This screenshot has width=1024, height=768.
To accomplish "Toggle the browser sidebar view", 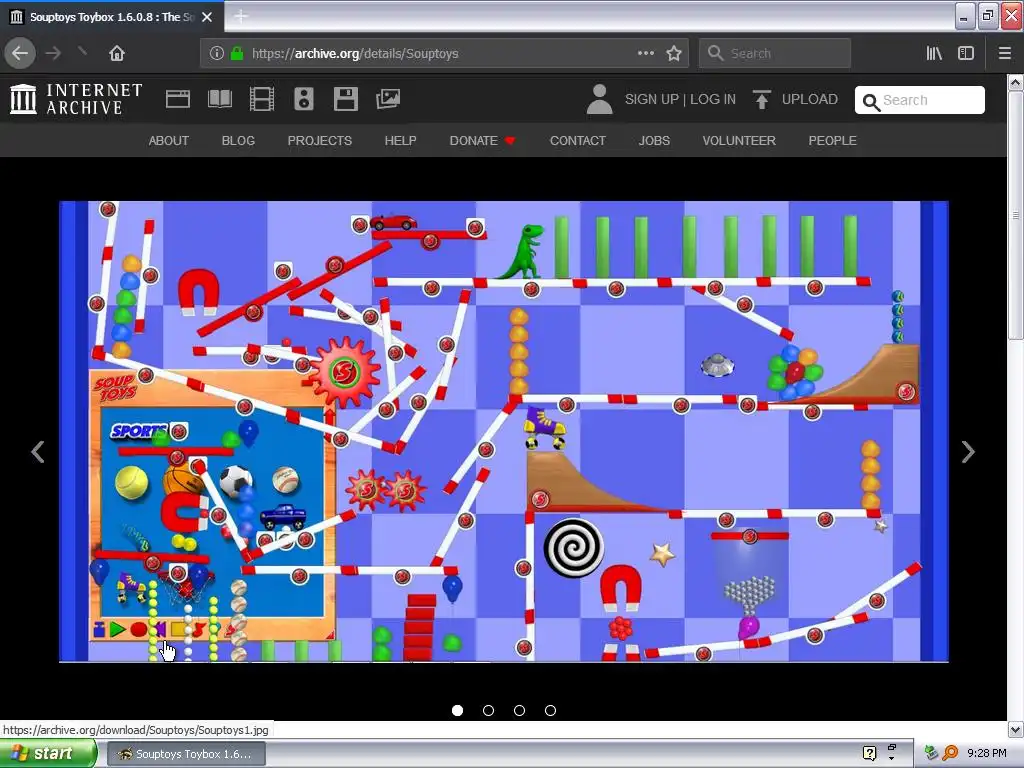I will [966, 53].
